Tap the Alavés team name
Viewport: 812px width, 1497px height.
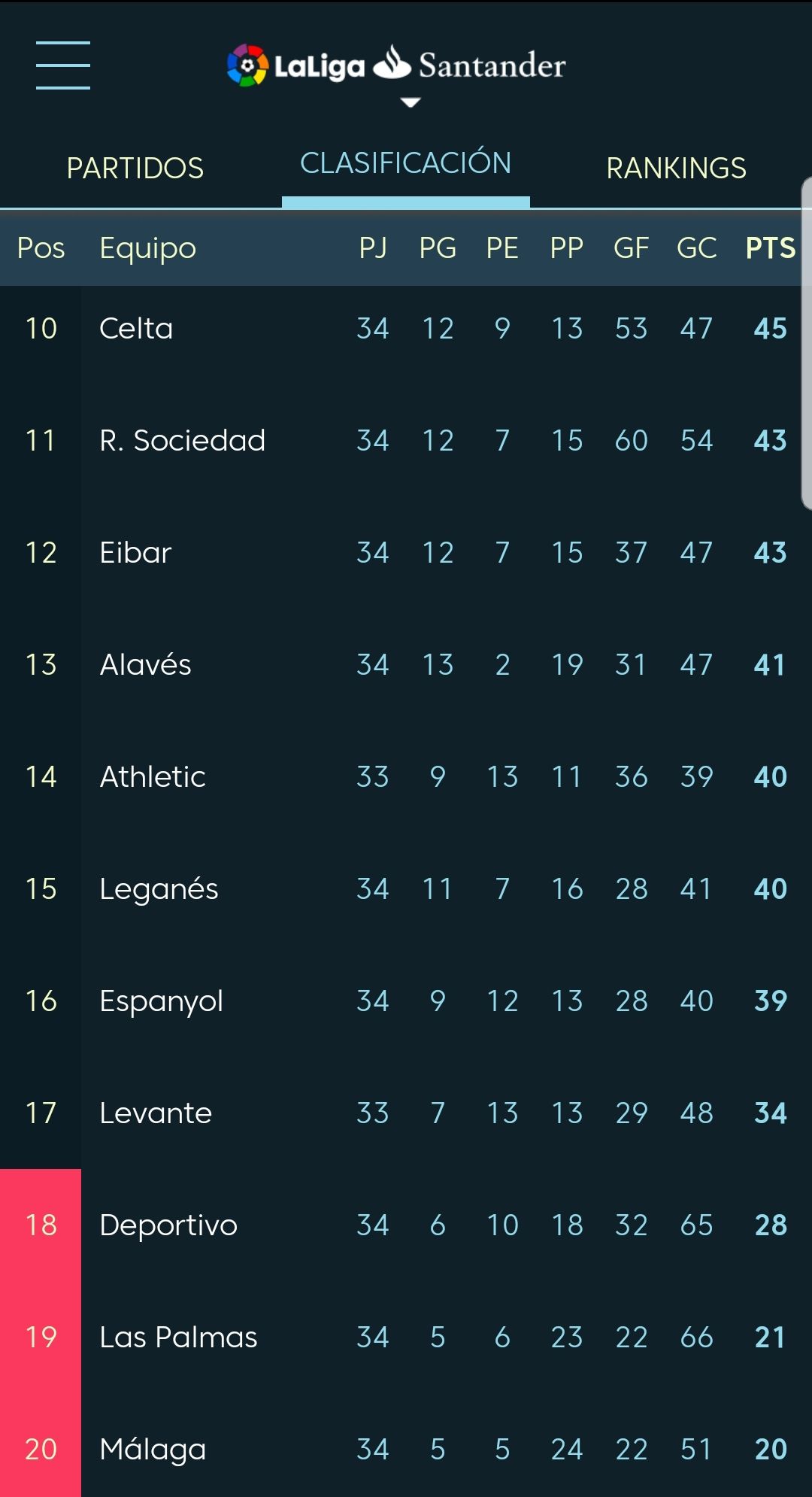[145, 665]
